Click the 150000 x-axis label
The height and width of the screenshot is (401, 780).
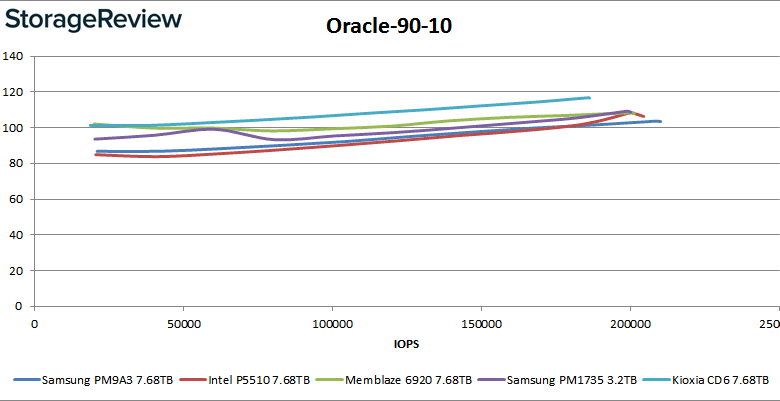(481, 324)
